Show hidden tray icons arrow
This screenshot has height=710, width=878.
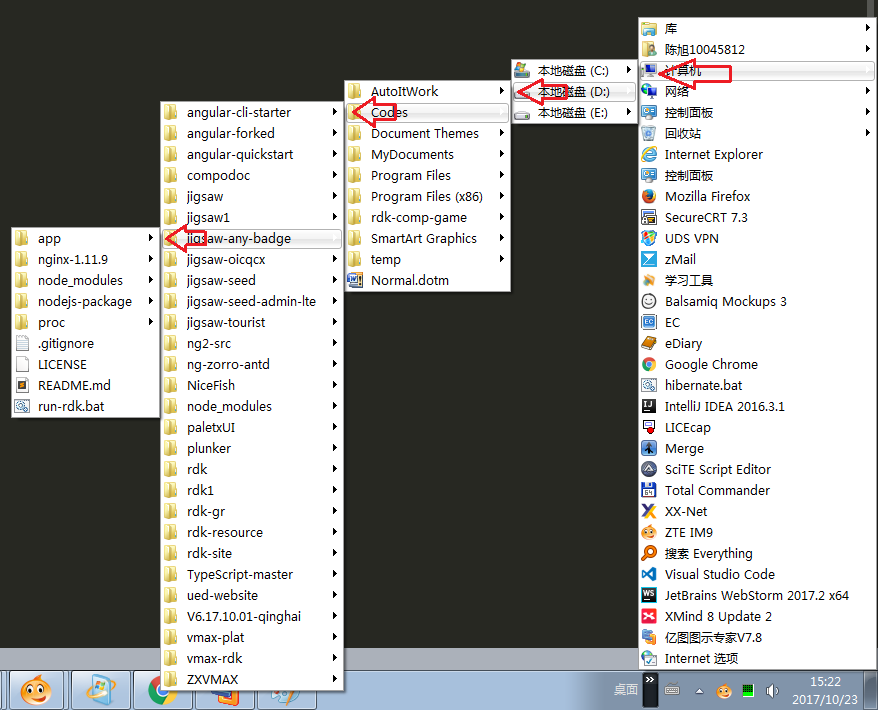(699, 691)
